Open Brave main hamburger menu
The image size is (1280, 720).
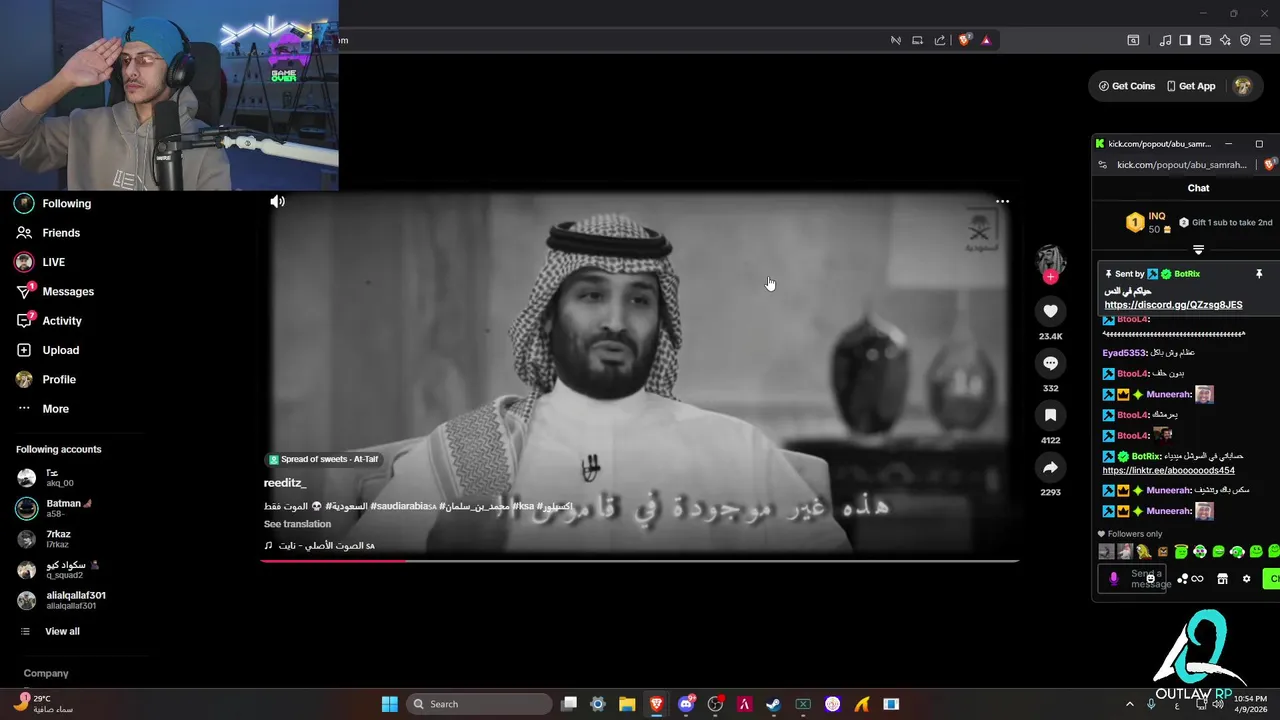click(x=1265, y=40)
